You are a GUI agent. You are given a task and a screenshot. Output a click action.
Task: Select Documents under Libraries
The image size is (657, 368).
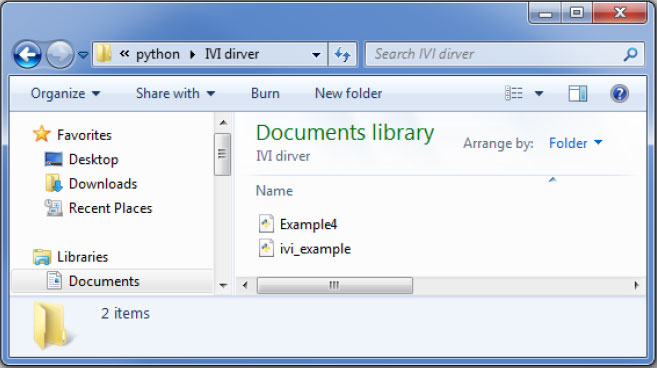click(104, 281)
